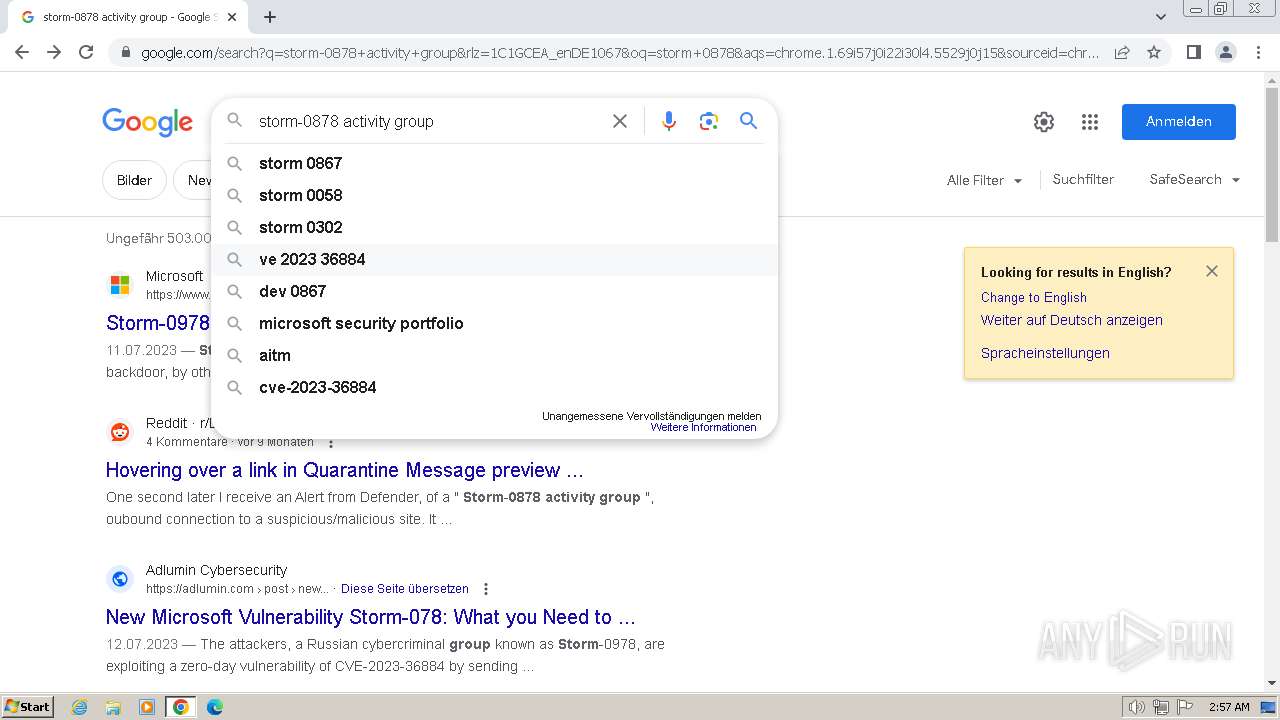Open the Google apps grid
This screenshot has width=1280, height=720.
coord(1090,122)
